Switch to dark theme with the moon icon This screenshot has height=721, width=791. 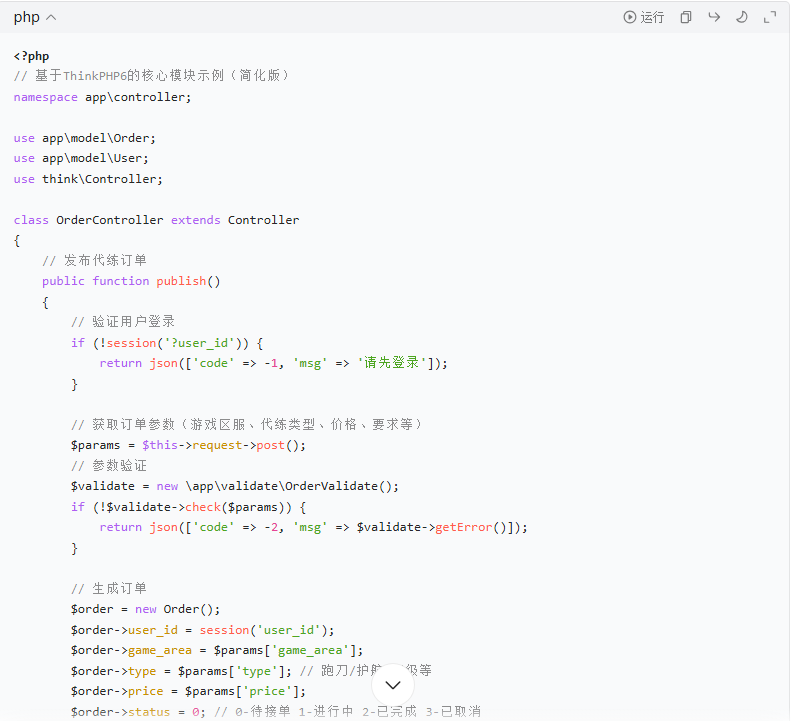click(742, 17)
